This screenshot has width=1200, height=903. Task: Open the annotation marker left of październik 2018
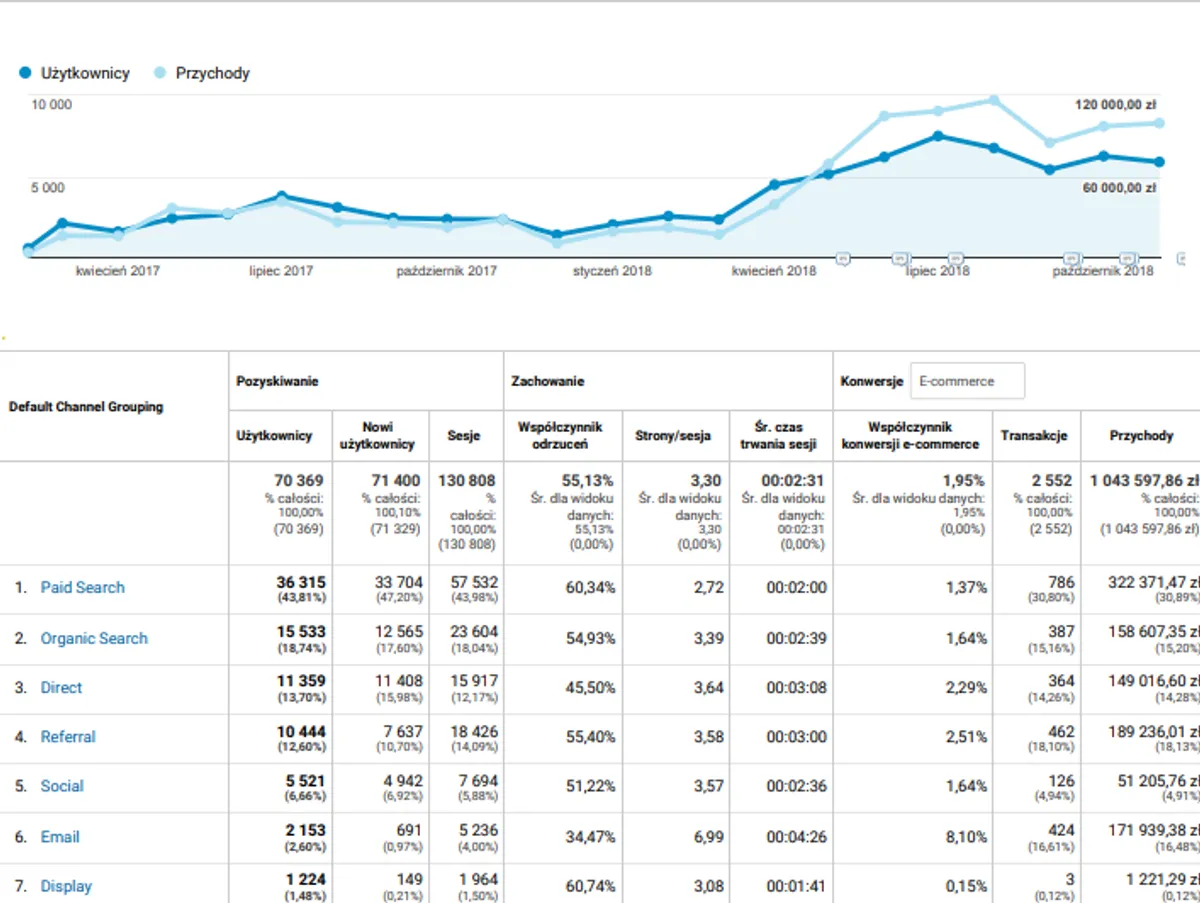click(x=1072, y=257)
